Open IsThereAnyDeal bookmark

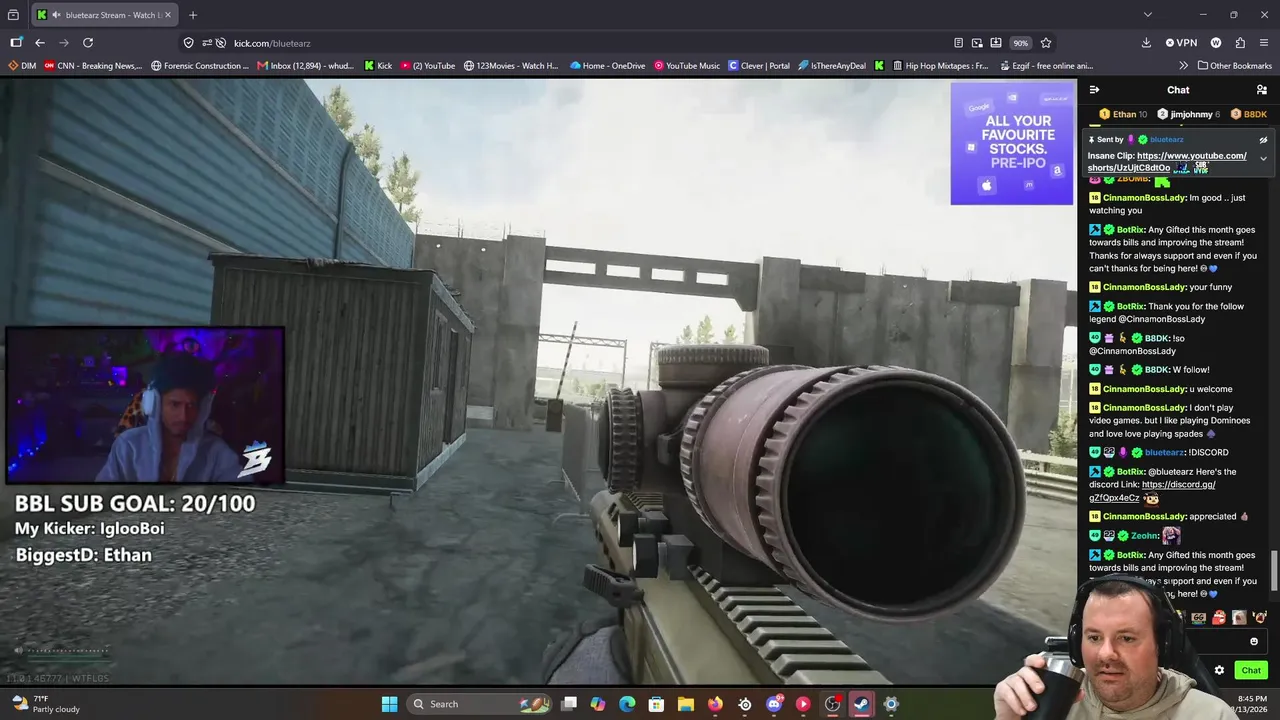(x=832, y=66)
